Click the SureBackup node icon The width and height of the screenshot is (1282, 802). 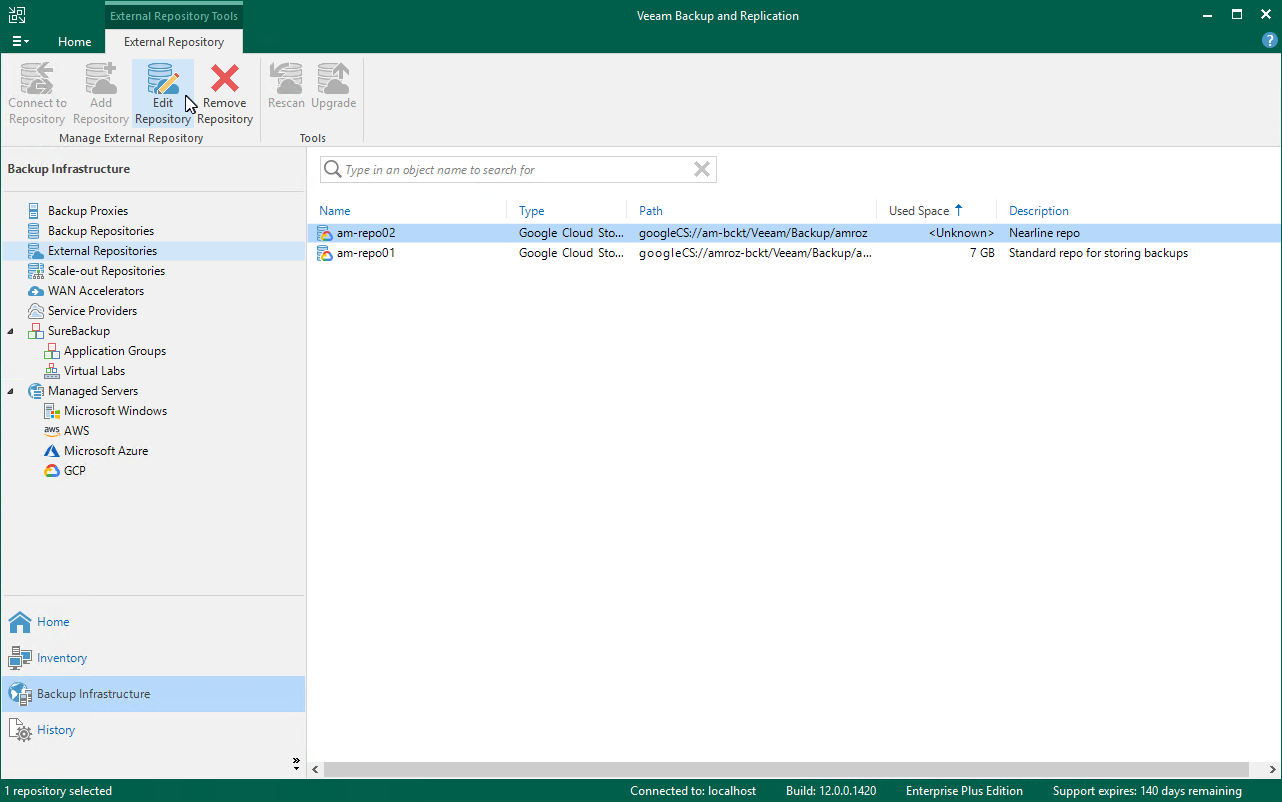[x=36, y=331]
